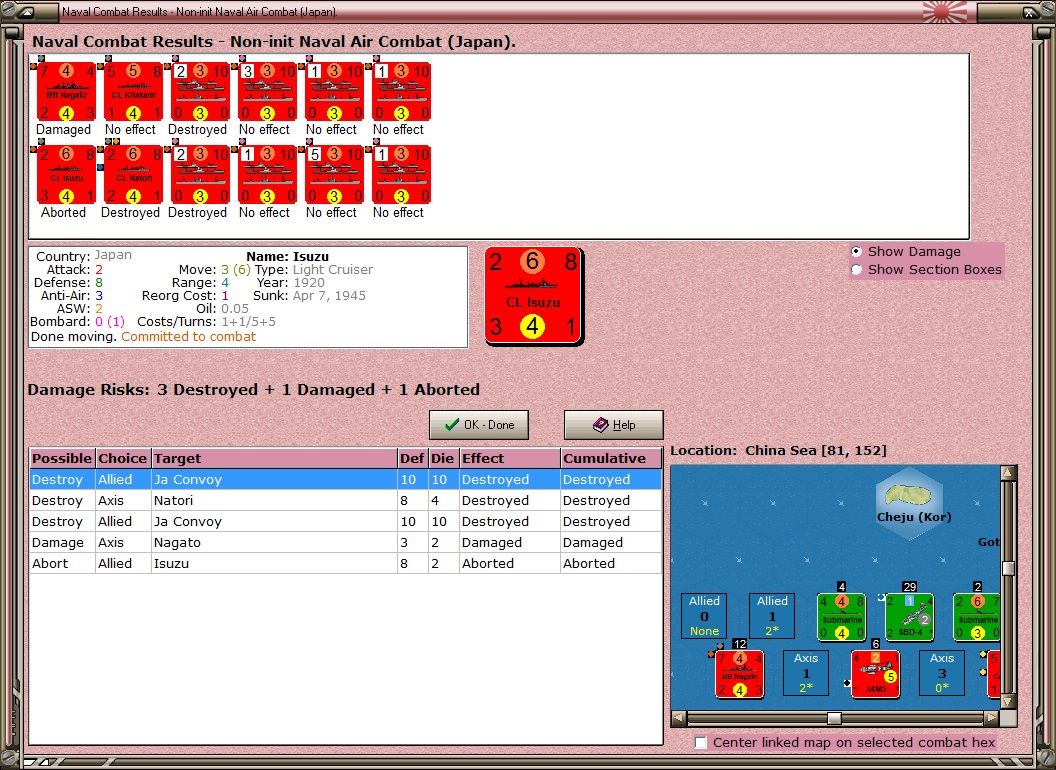Click the Target column header
The image size is (1056, 770).
click(x=274, y=458)
